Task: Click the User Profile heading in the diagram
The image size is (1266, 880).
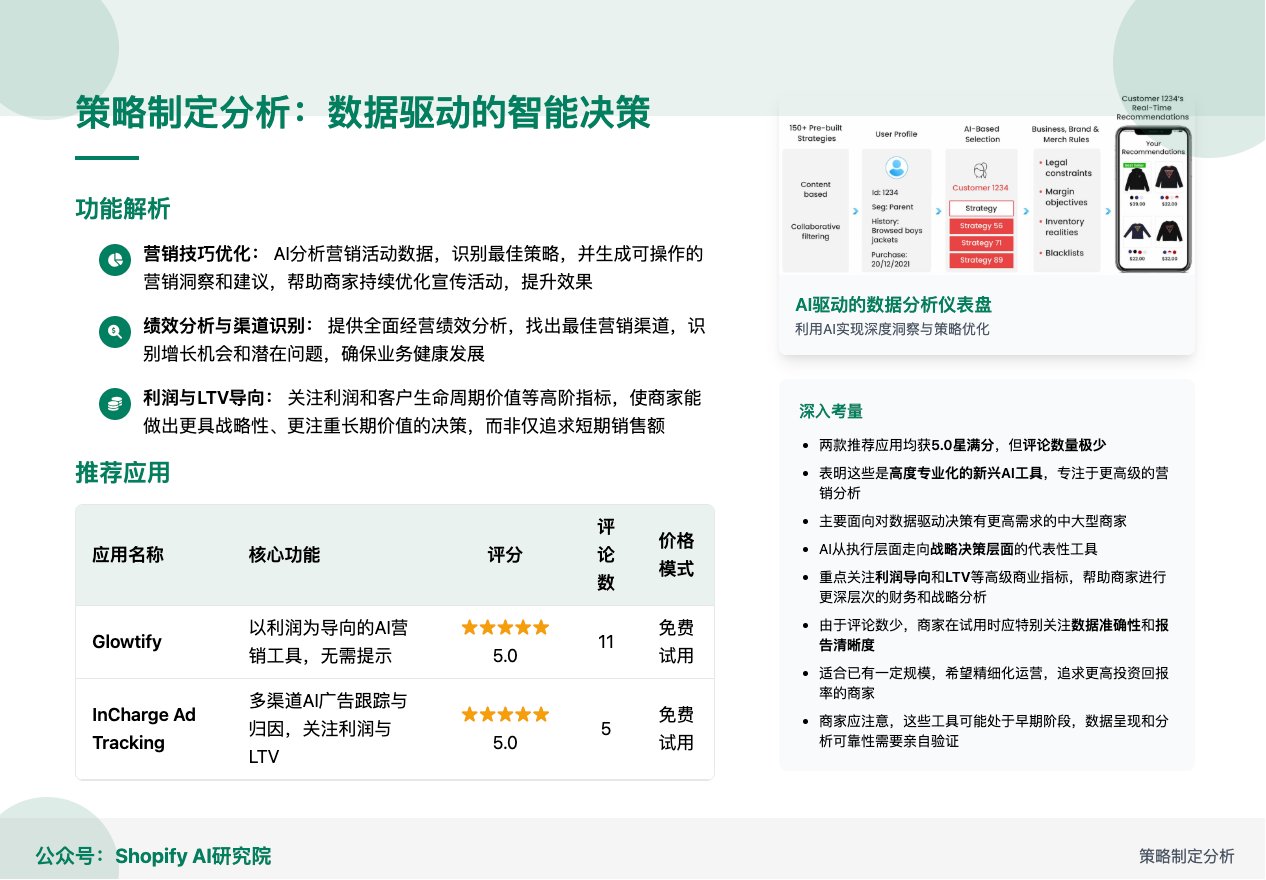Action: (x=896, y=134)
